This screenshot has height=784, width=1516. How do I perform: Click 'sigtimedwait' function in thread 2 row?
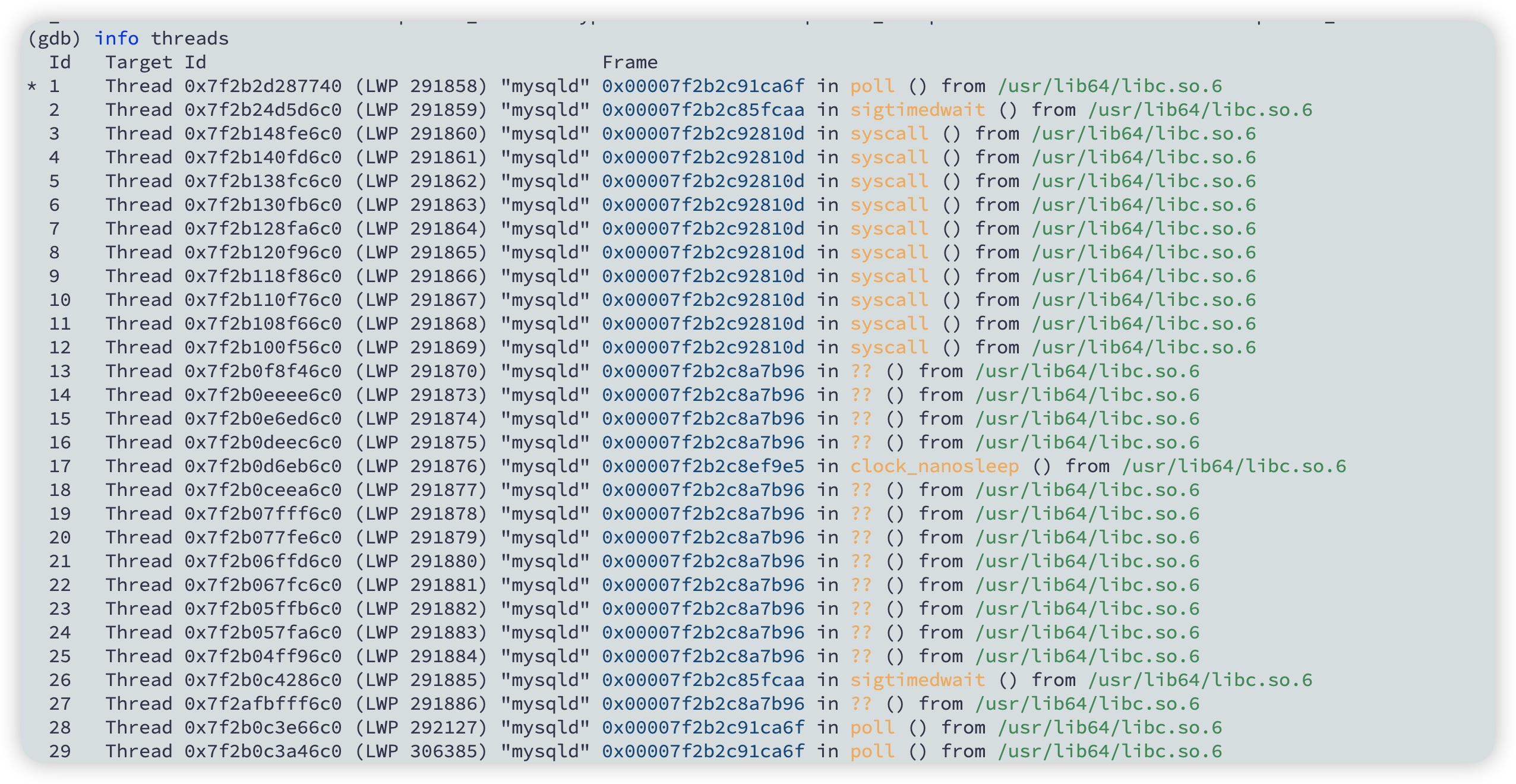tap(917, 110)
